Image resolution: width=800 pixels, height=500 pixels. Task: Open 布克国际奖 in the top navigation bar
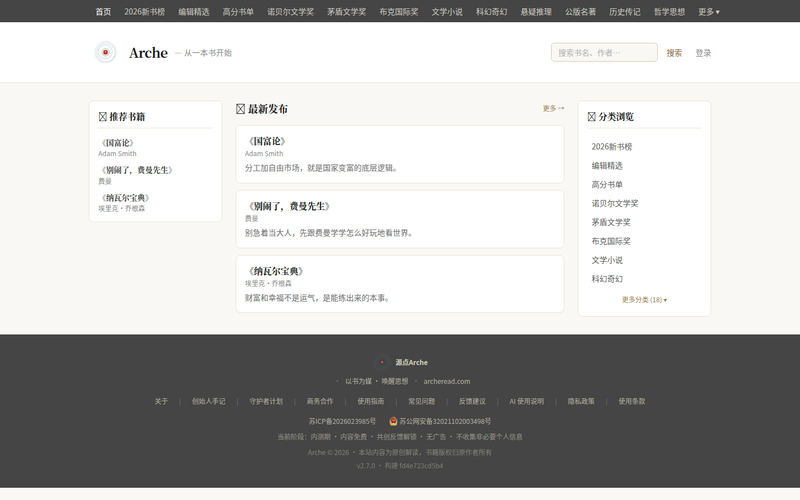(x=398, y=11)
